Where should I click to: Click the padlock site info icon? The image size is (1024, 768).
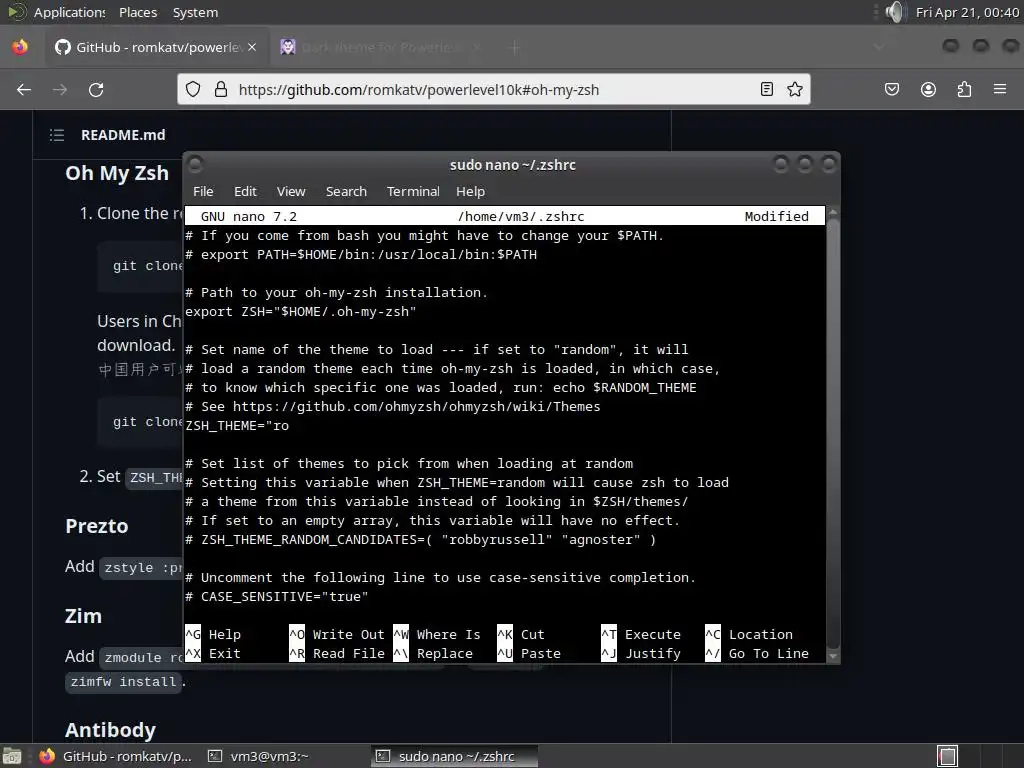tap(221, 89)
